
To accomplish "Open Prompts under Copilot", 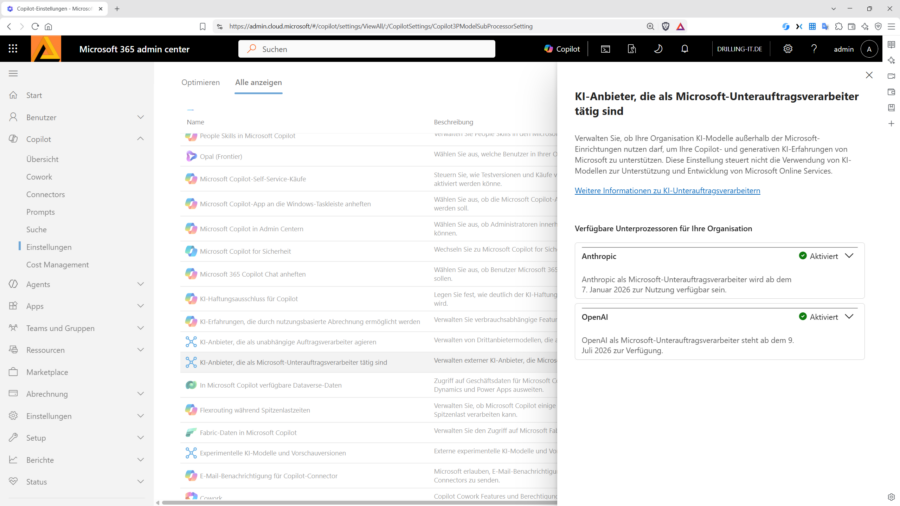I will pyautogui.click(x=40, y=212).
